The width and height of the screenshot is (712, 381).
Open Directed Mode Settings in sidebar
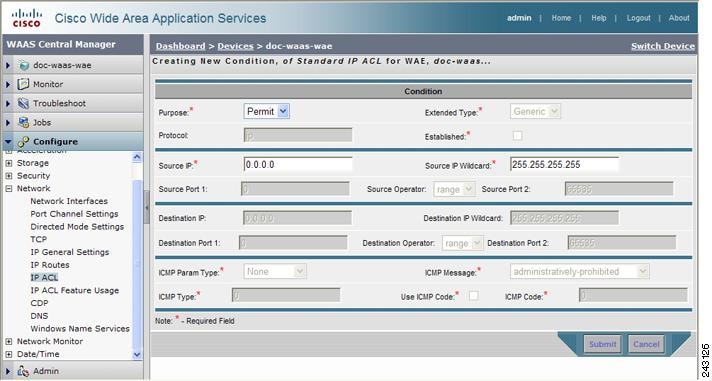[x=77, y=227]
